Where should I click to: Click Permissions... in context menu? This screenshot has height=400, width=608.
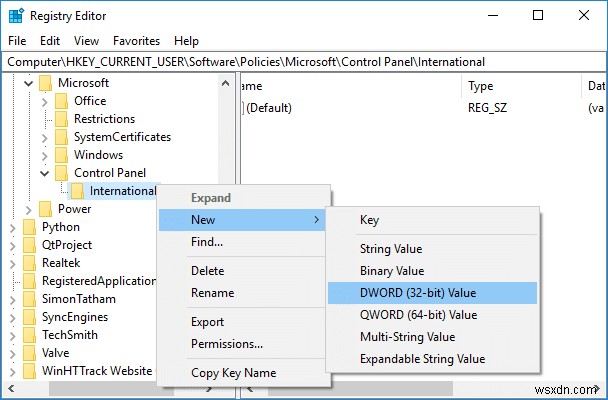227,344
